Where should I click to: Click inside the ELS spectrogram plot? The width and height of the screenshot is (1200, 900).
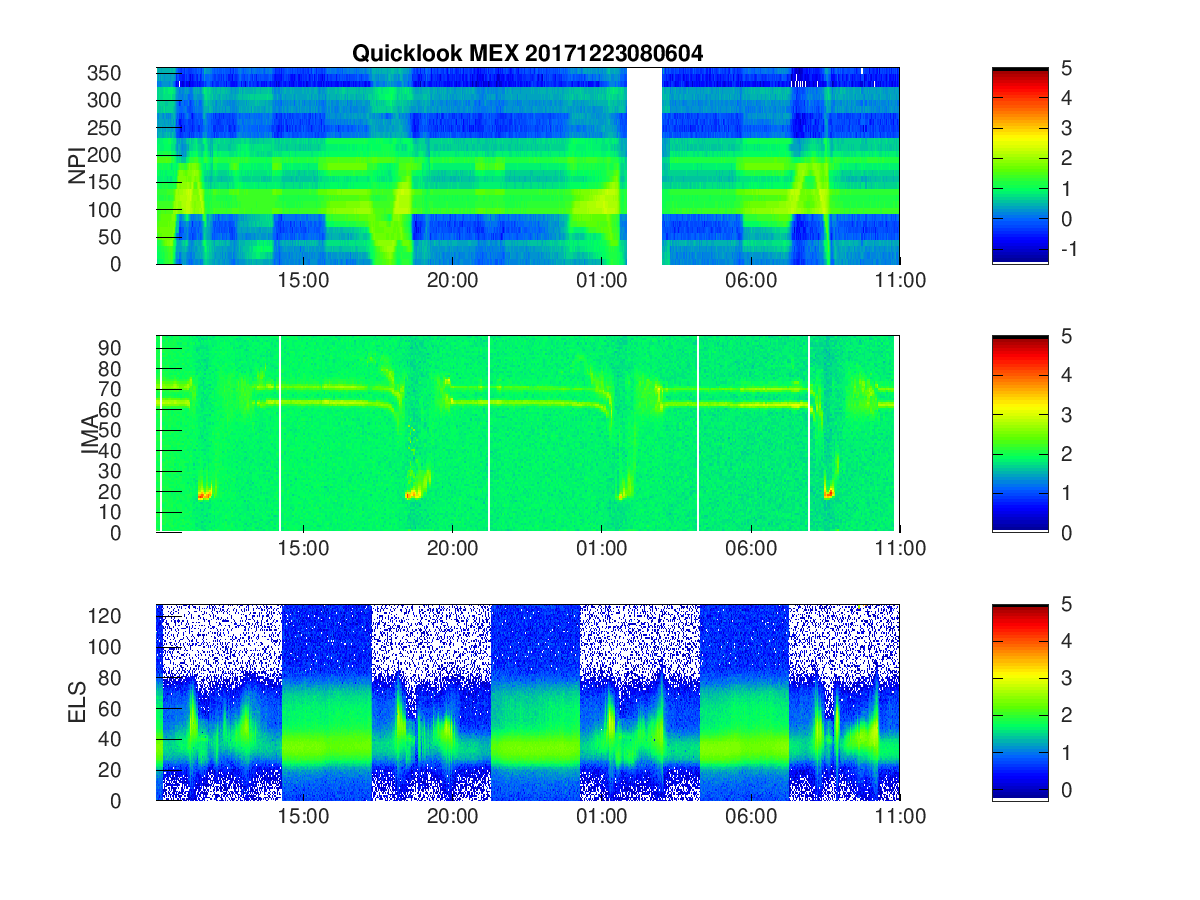point(528,703)
